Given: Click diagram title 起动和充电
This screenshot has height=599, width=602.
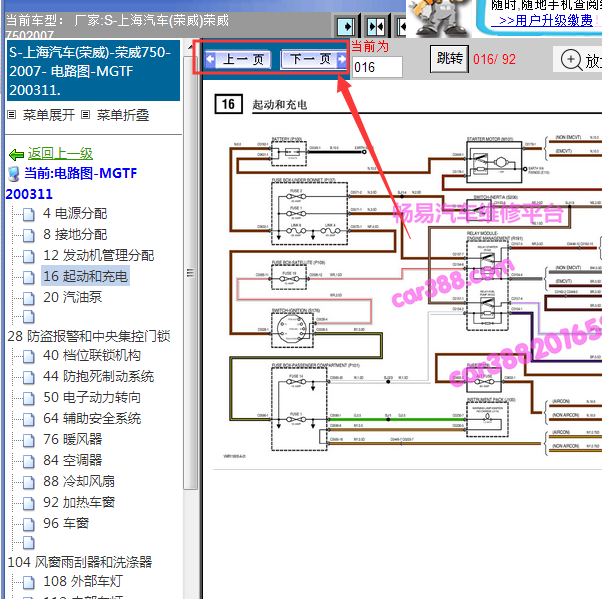Looking at the screenshot, I should (x=280, y=104).
